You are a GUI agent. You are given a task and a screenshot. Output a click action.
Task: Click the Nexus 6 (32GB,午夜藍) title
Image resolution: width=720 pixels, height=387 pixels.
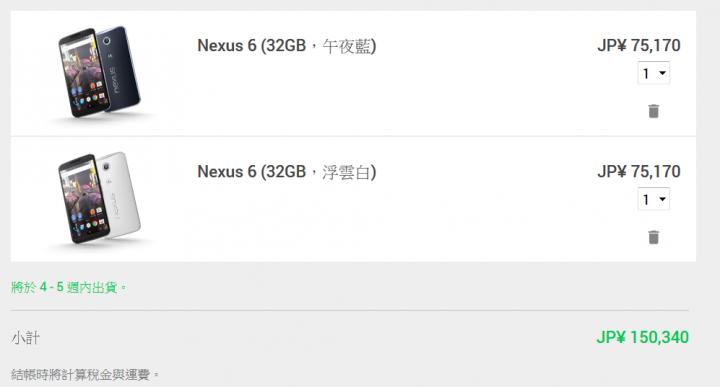click(287, 46)
